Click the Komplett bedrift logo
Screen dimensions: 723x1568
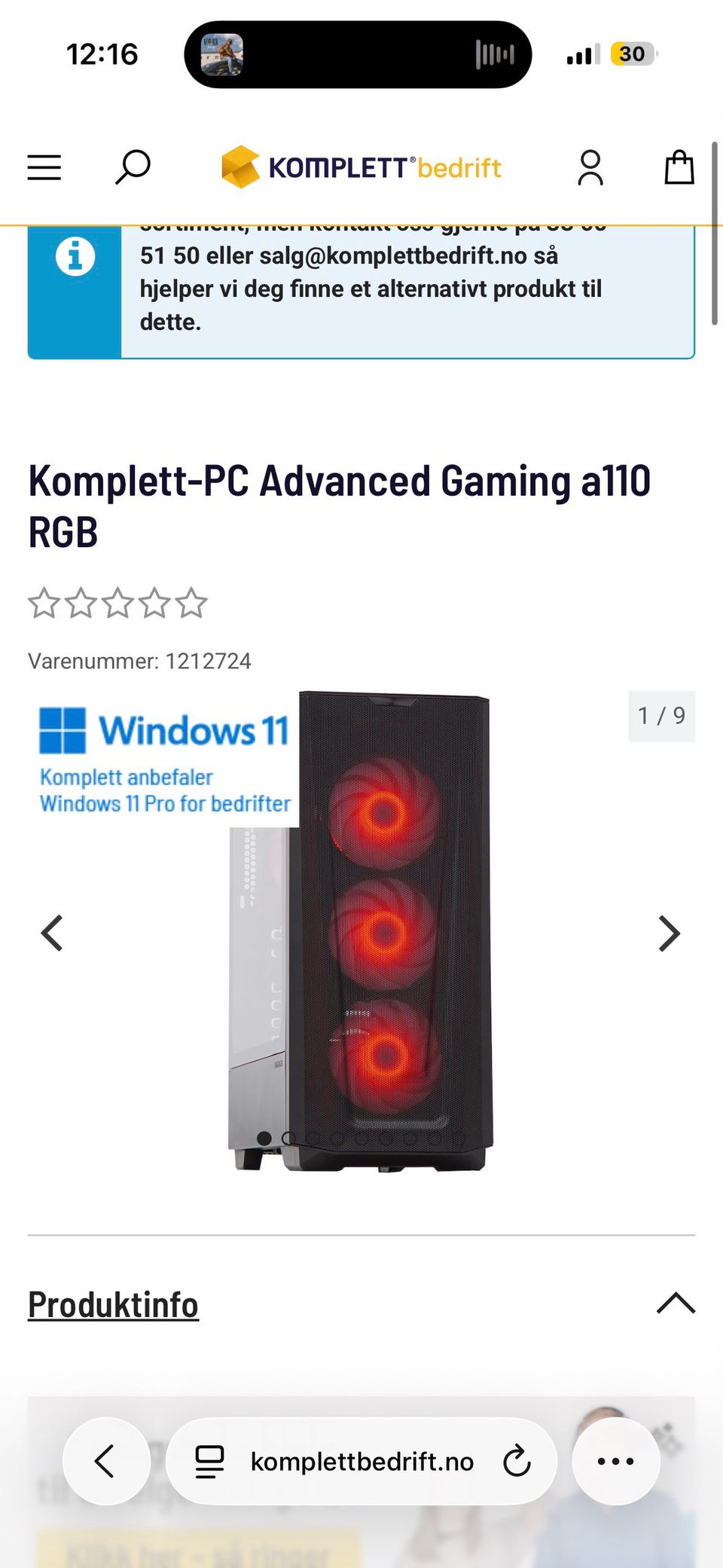click(361, 167)
